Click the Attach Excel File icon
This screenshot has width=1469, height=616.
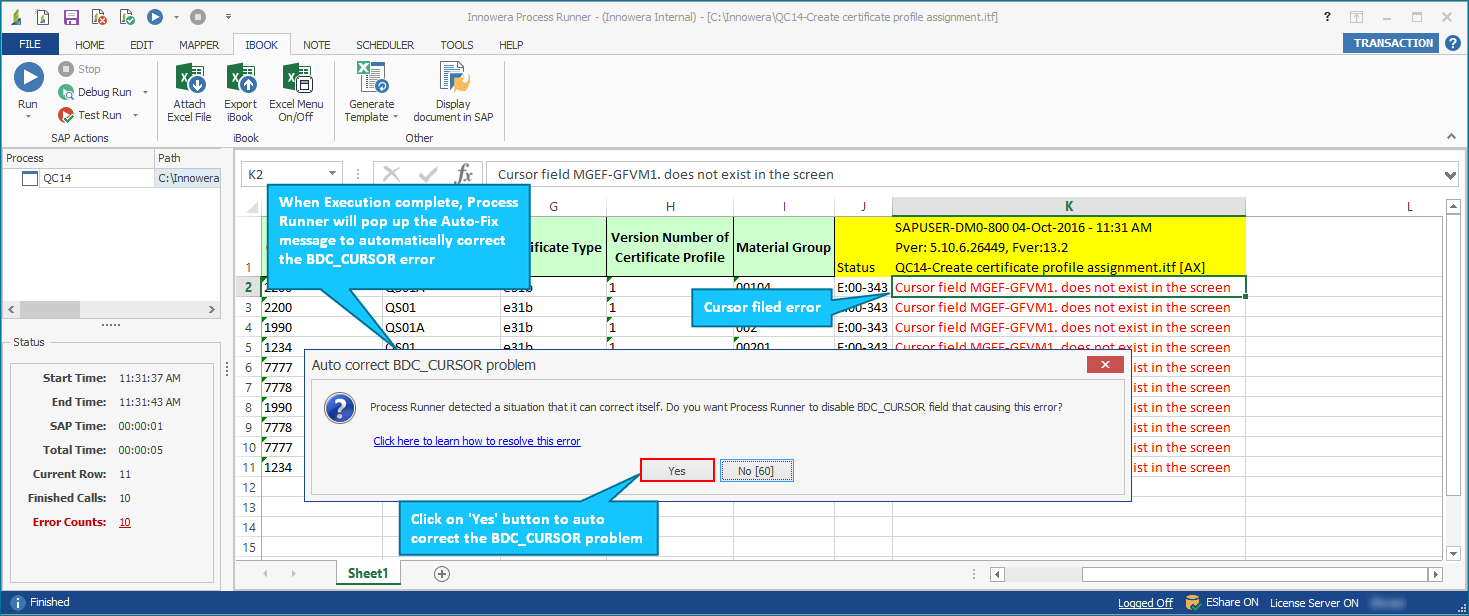[x=189, y=79]
